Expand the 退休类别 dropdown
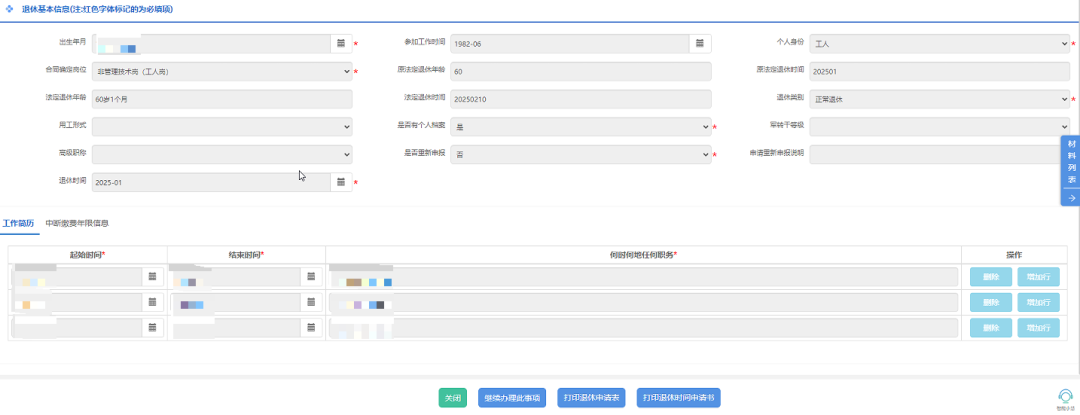1080x415 pixels. click(x=940, y=99)
